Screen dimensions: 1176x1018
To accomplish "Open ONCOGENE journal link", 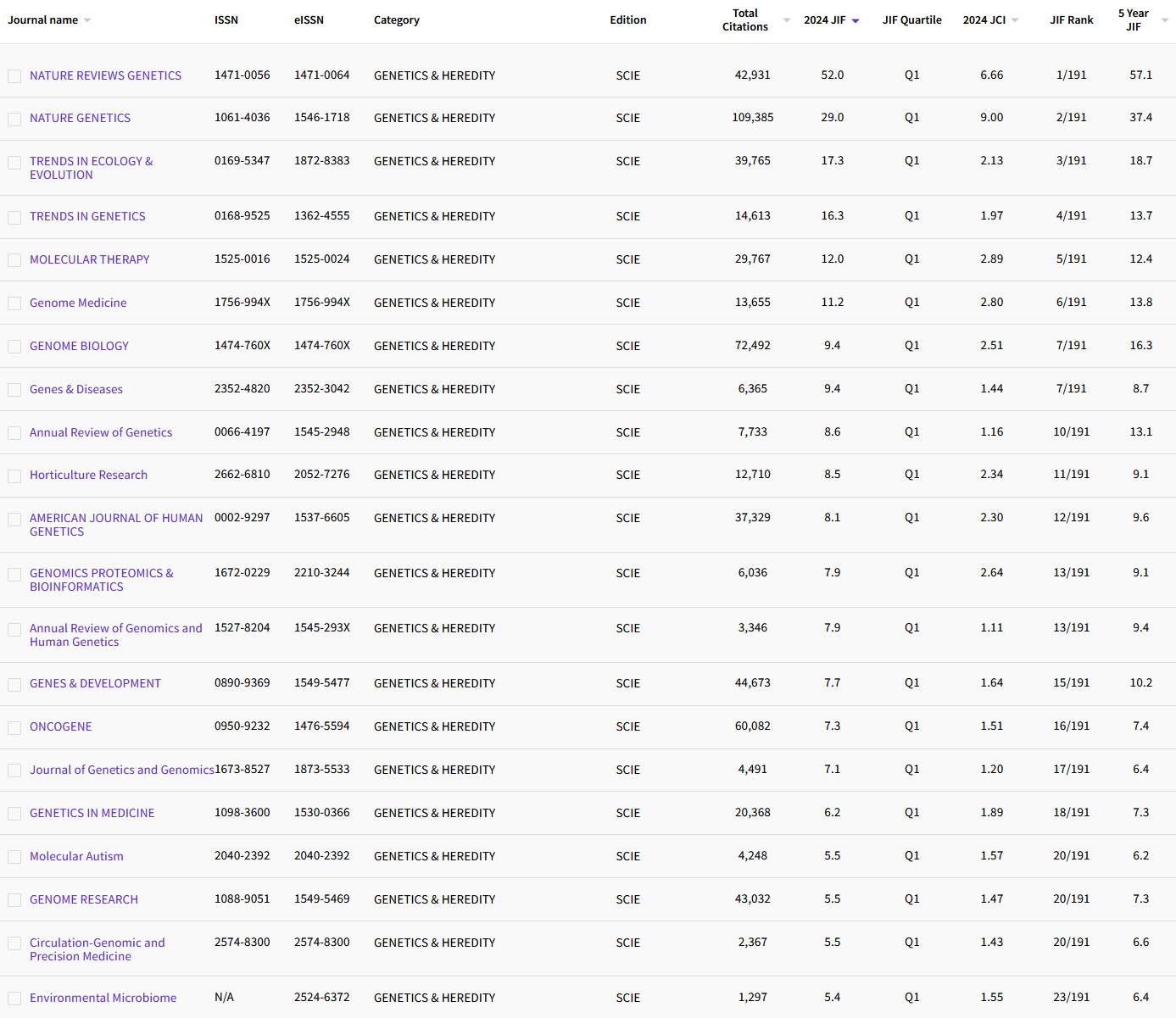I will (x=61, y=726).
